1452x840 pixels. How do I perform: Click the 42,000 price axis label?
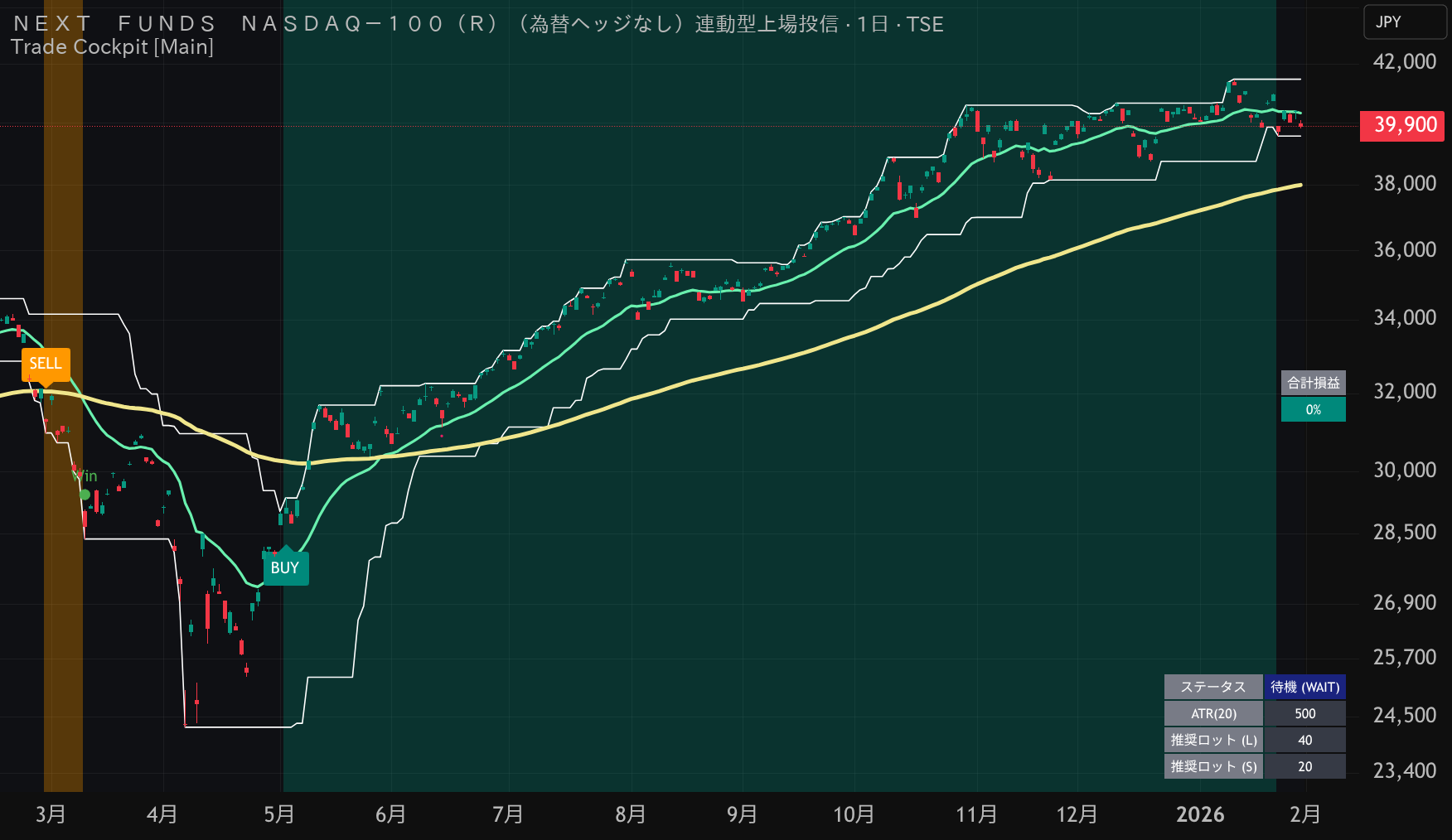tap(1405, 61)
